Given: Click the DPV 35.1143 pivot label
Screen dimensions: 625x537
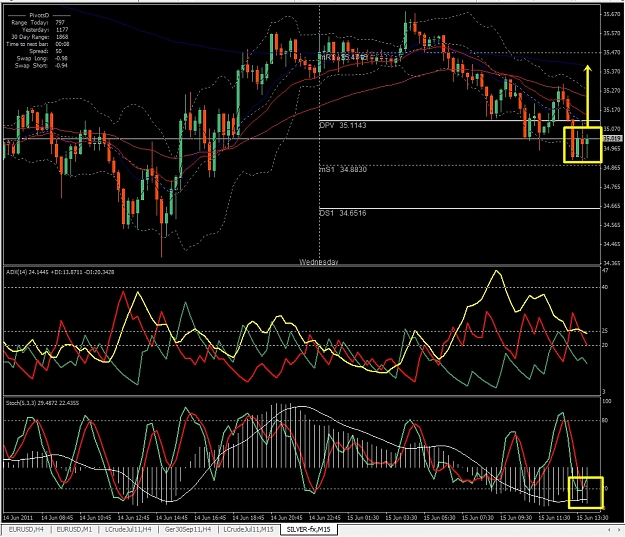Looking at the screenshot, I should [343, 125].
